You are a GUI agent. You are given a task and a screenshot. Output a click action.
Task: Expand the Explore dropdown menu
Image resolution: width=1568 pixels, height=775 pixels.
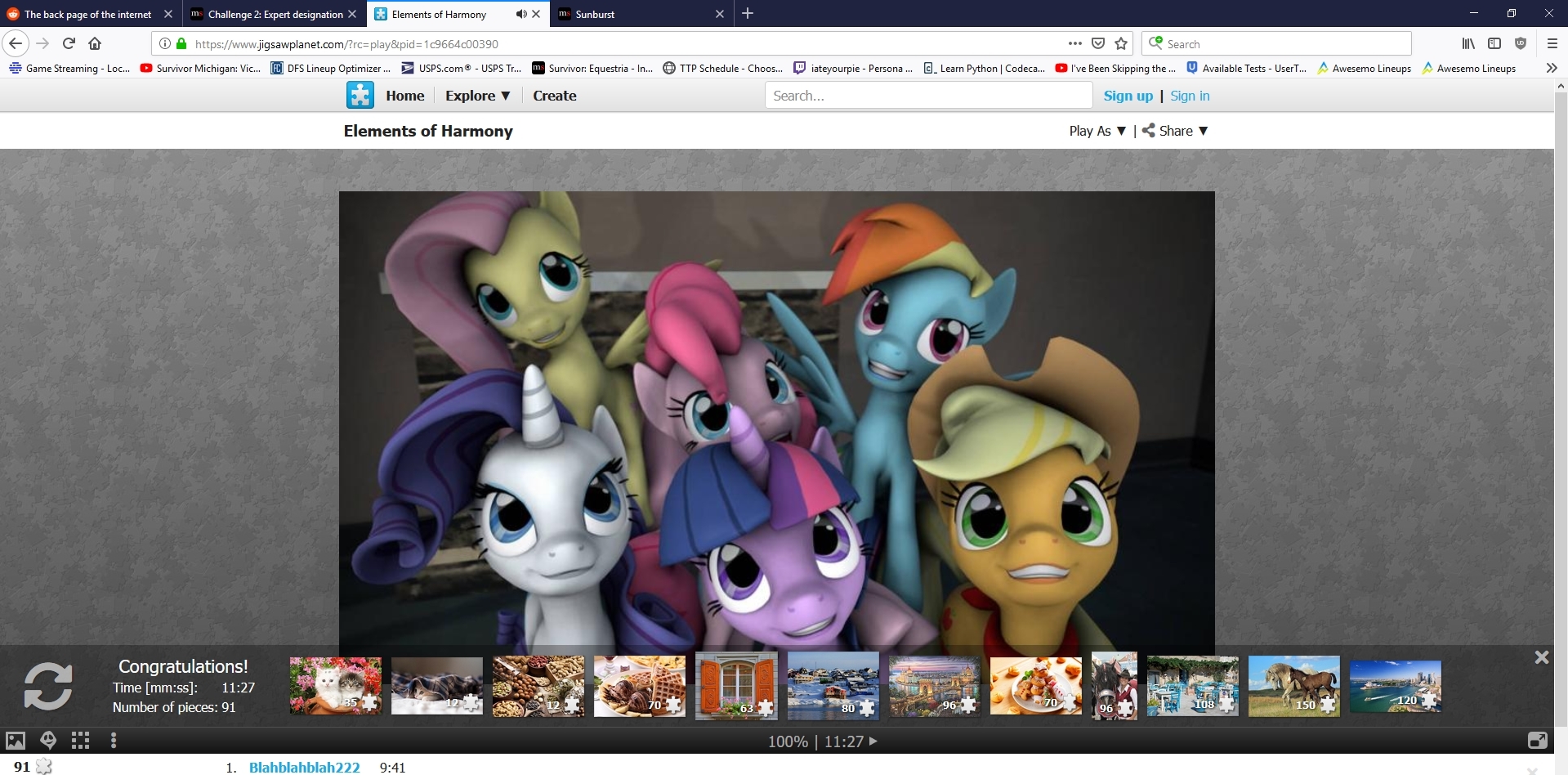pos(478,96)
